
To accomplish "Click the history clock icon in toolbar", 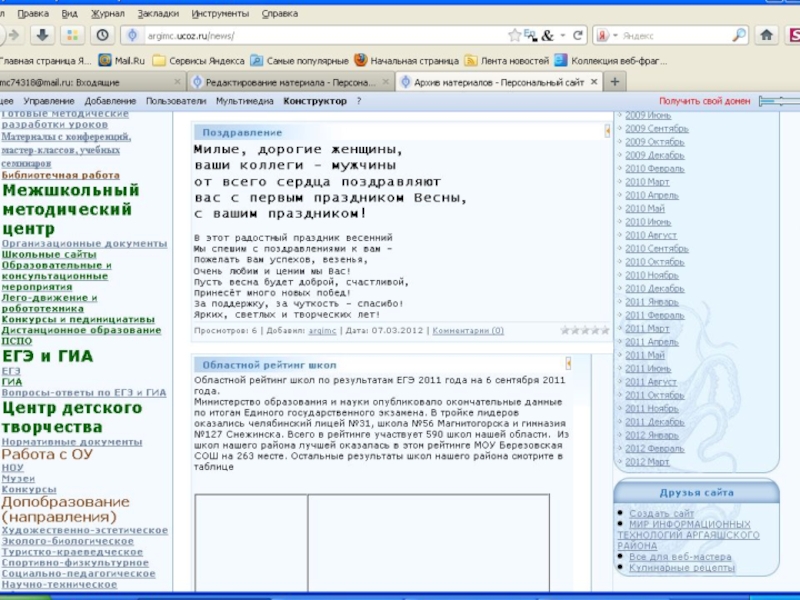I will pos(103,35).
